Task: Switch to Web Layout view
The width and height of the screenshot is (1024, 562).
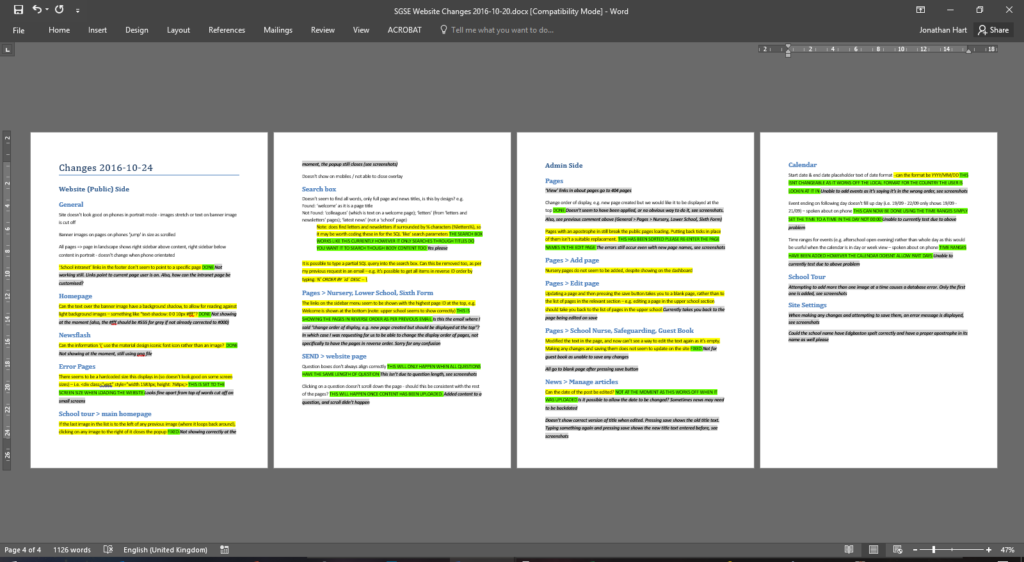Action: click(897, 550)
